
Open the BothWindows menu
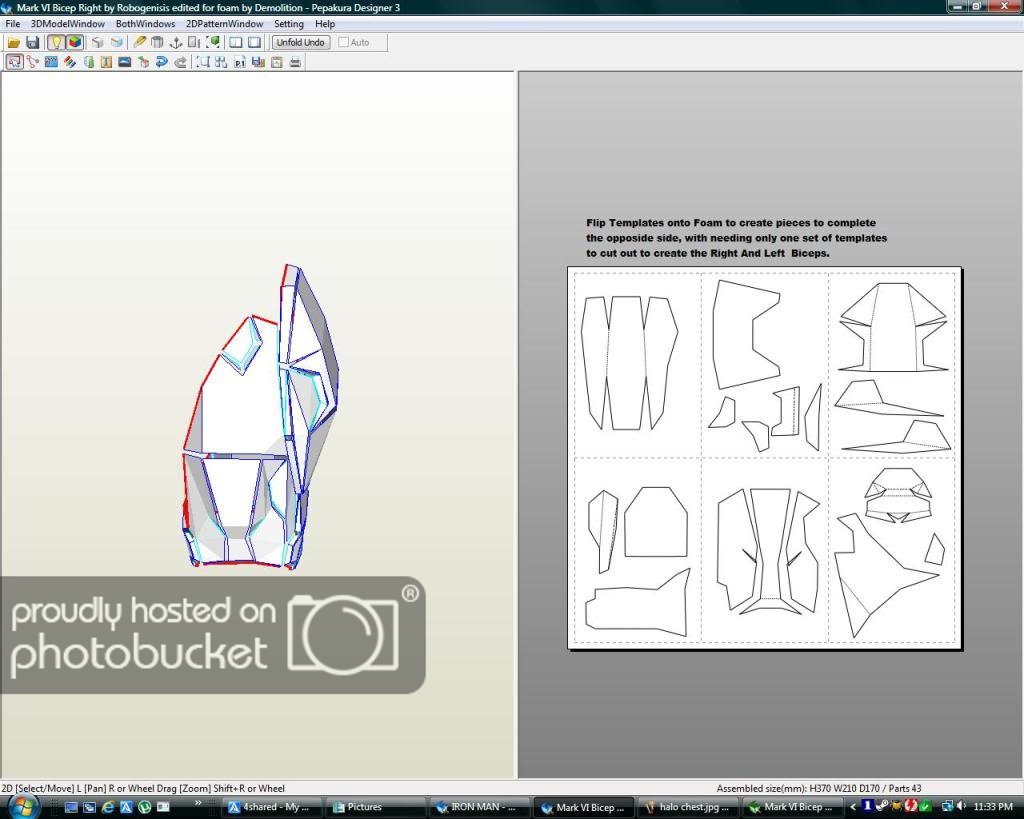point(145,24)
